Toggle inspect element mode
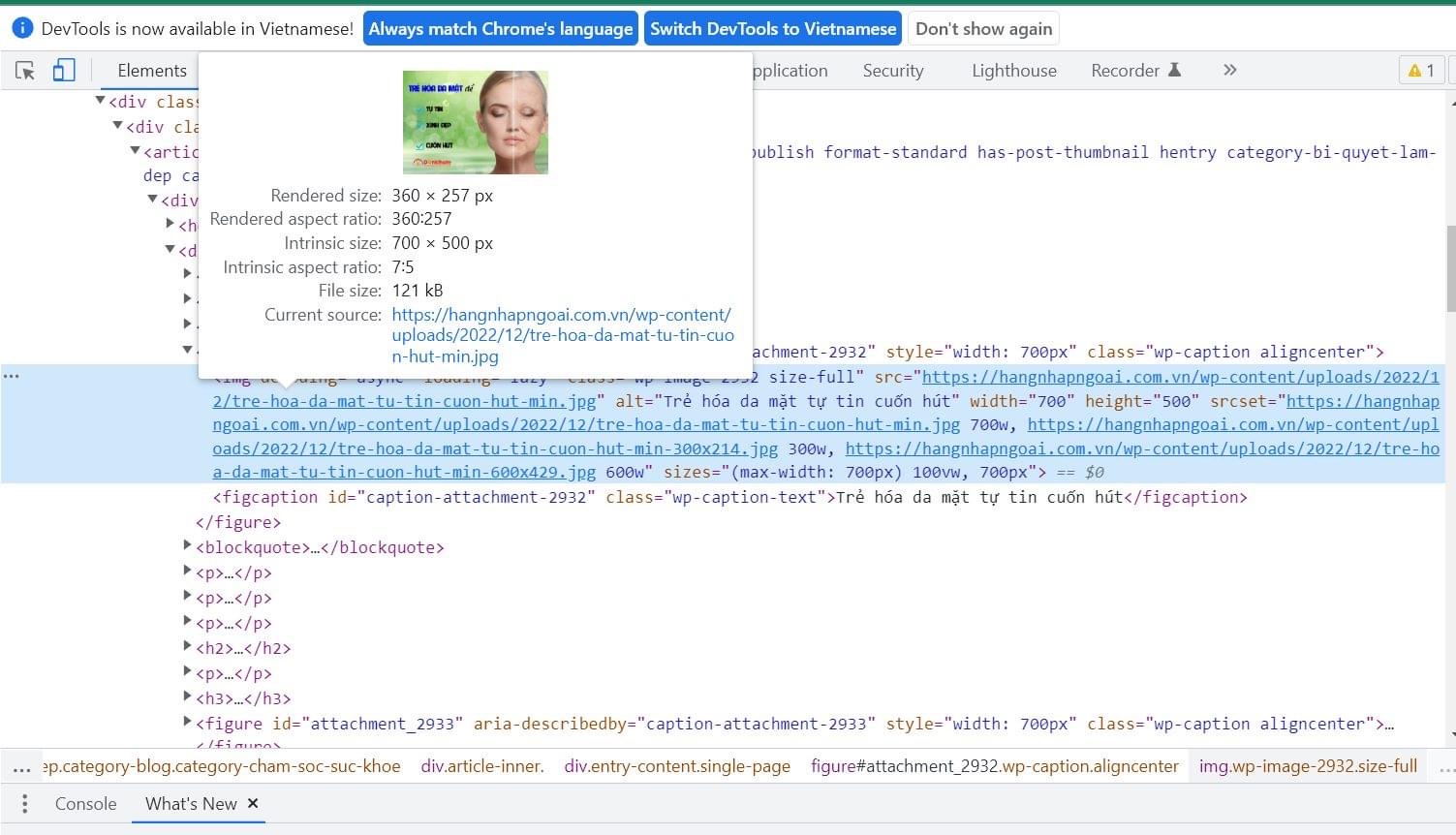The width and height of the screenshot is (1456, 835). (x=26, y=70)
